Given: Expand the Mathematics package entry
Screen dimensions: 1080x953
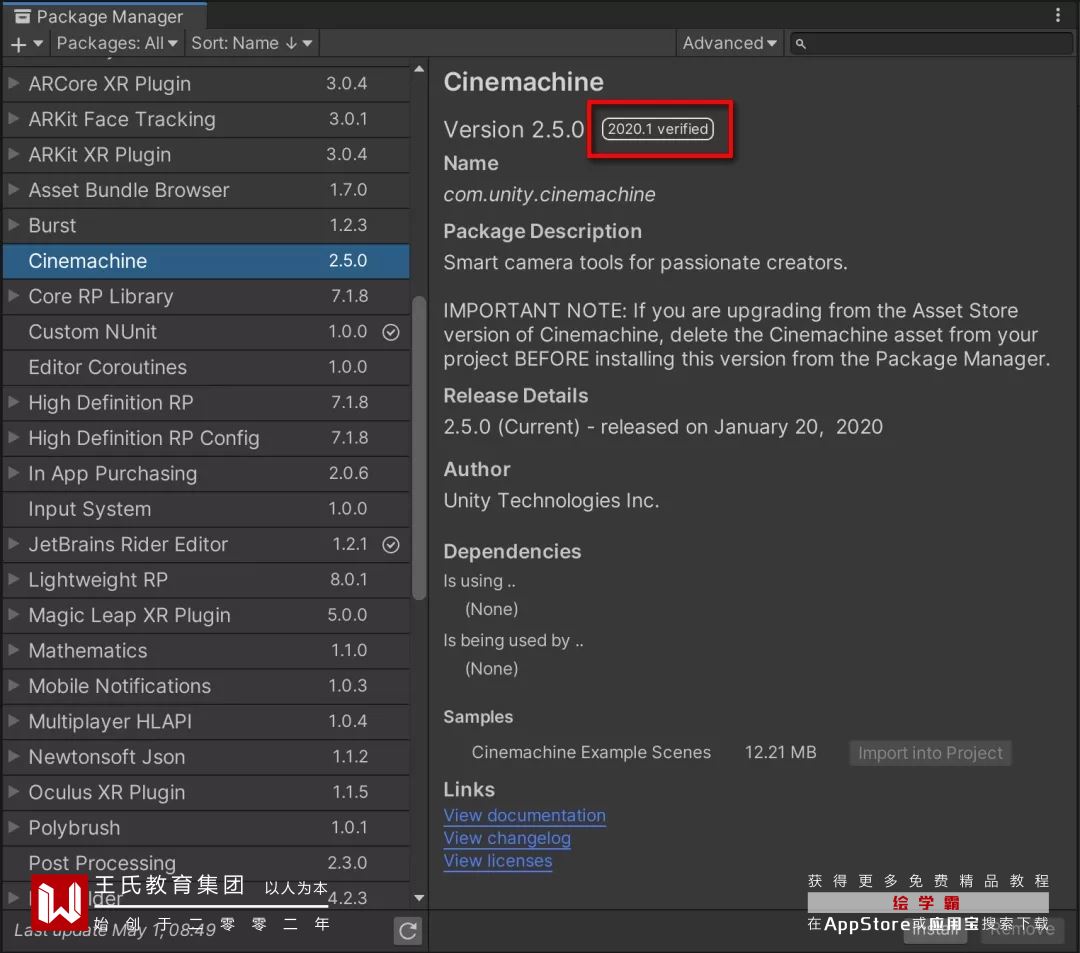Looking at the screenshot, I should point(13,651).
